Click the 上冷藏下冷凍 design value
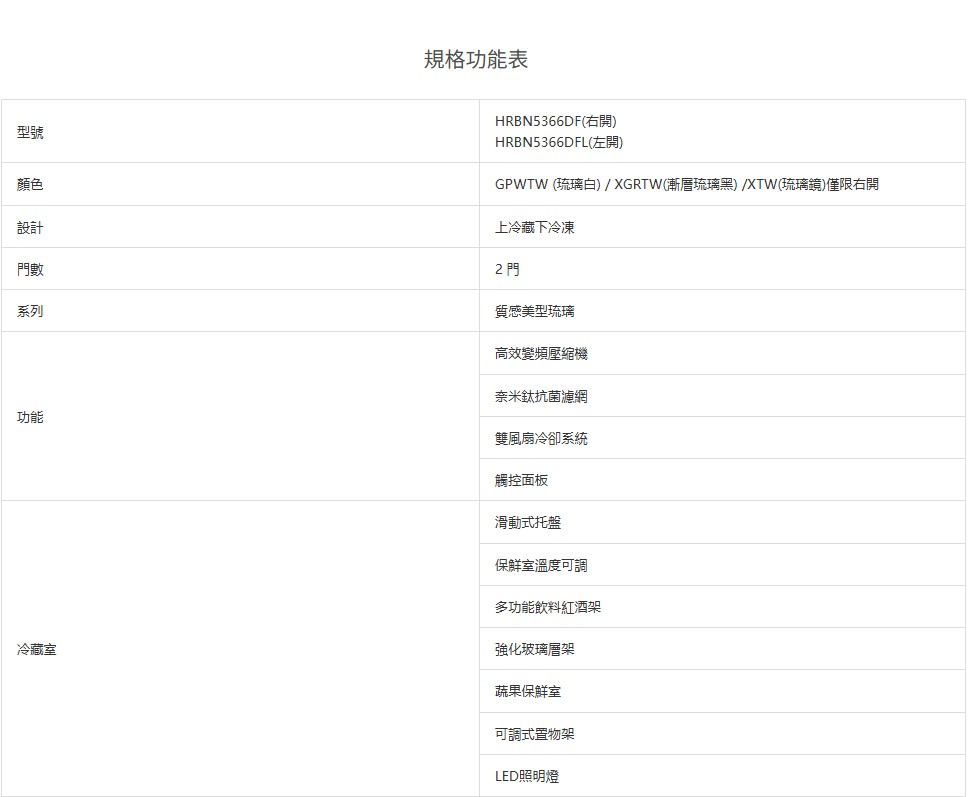Screen dimensions: 968x797 (535, 228)
